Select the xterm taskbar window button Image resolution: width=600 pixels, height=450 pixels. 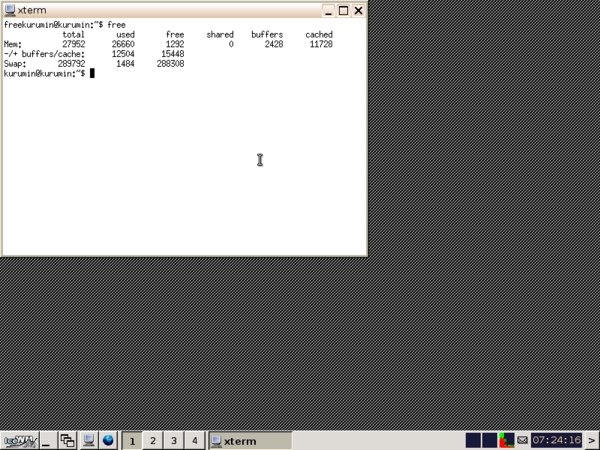tap(251, 441)
